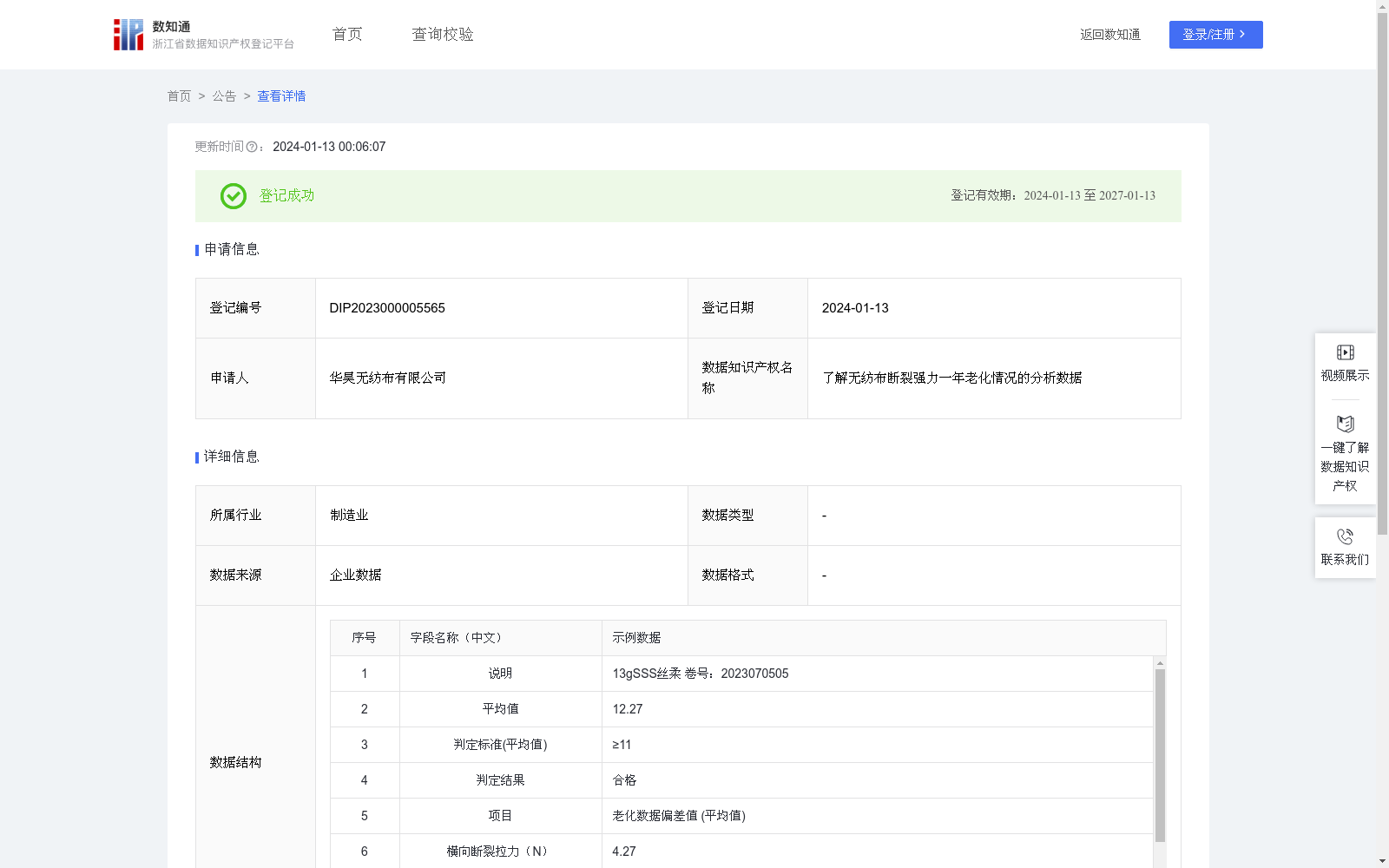Image resolution: width=1389 pixels, height=868 pixels.
Task: Click the 申请信息 section heading
Action: point(232,250)
